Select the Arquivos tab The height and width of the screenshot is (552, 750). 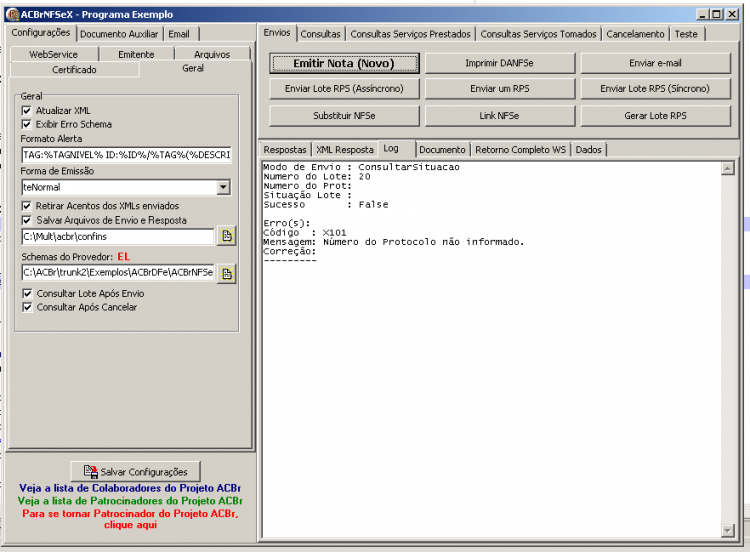(x=212, y=54)
